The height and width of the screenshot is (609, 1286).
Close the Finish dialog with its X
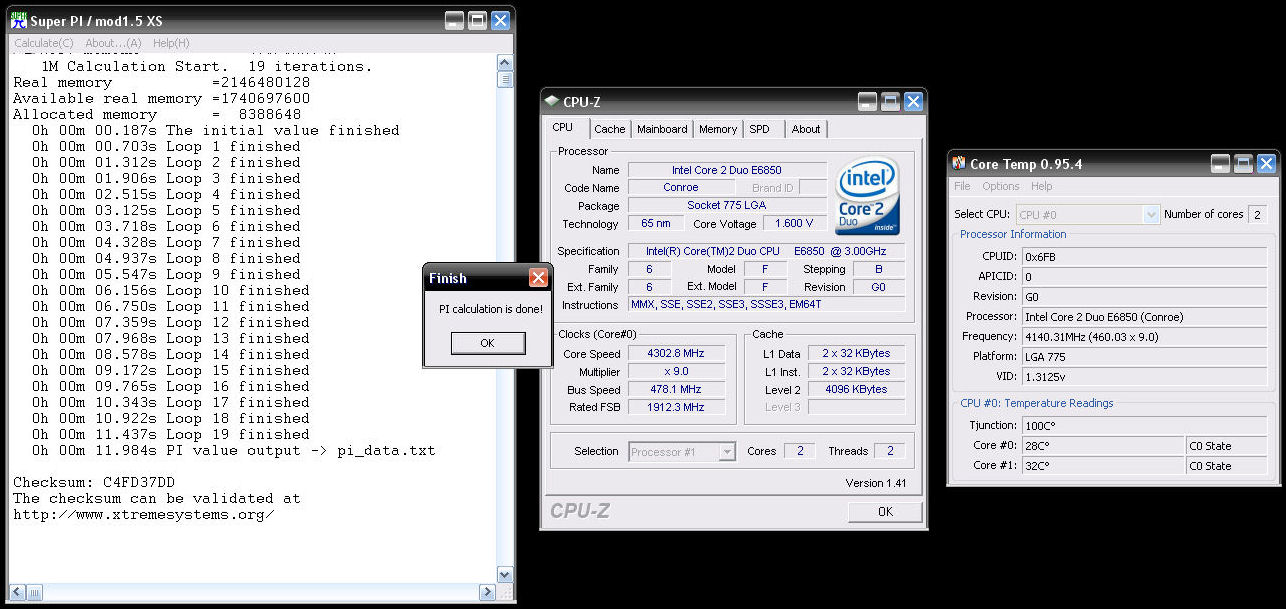[538, 278]
